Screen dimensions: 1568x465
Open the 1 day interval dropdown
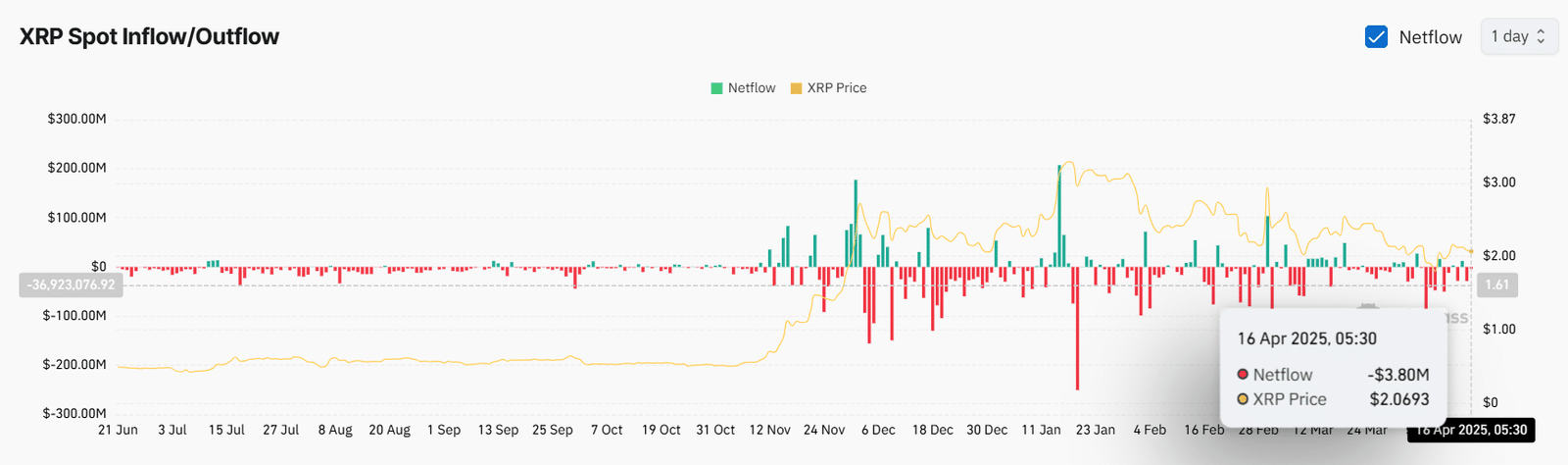coord(1518,36)
